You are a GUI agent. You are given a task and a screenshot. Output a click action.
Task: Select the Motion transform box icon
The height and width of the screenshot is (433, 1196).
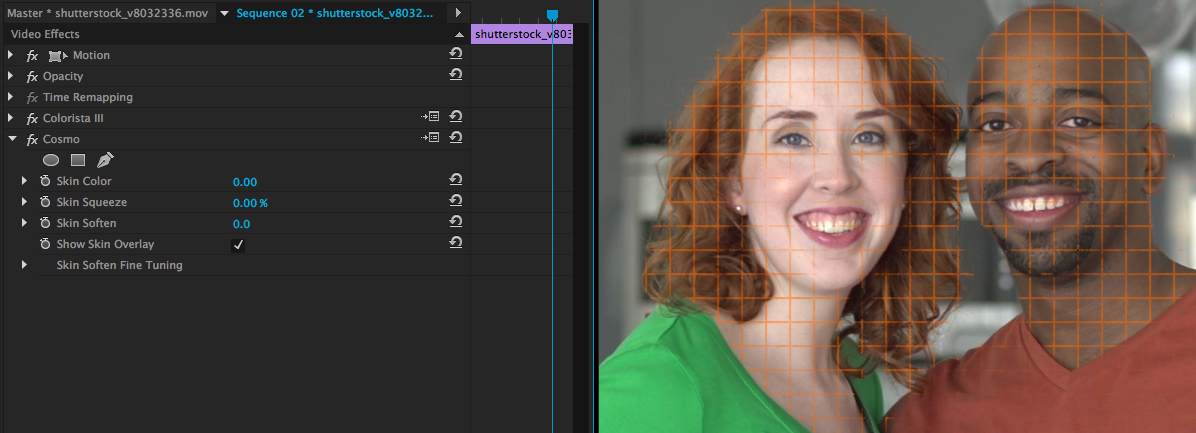pos(58,56)
